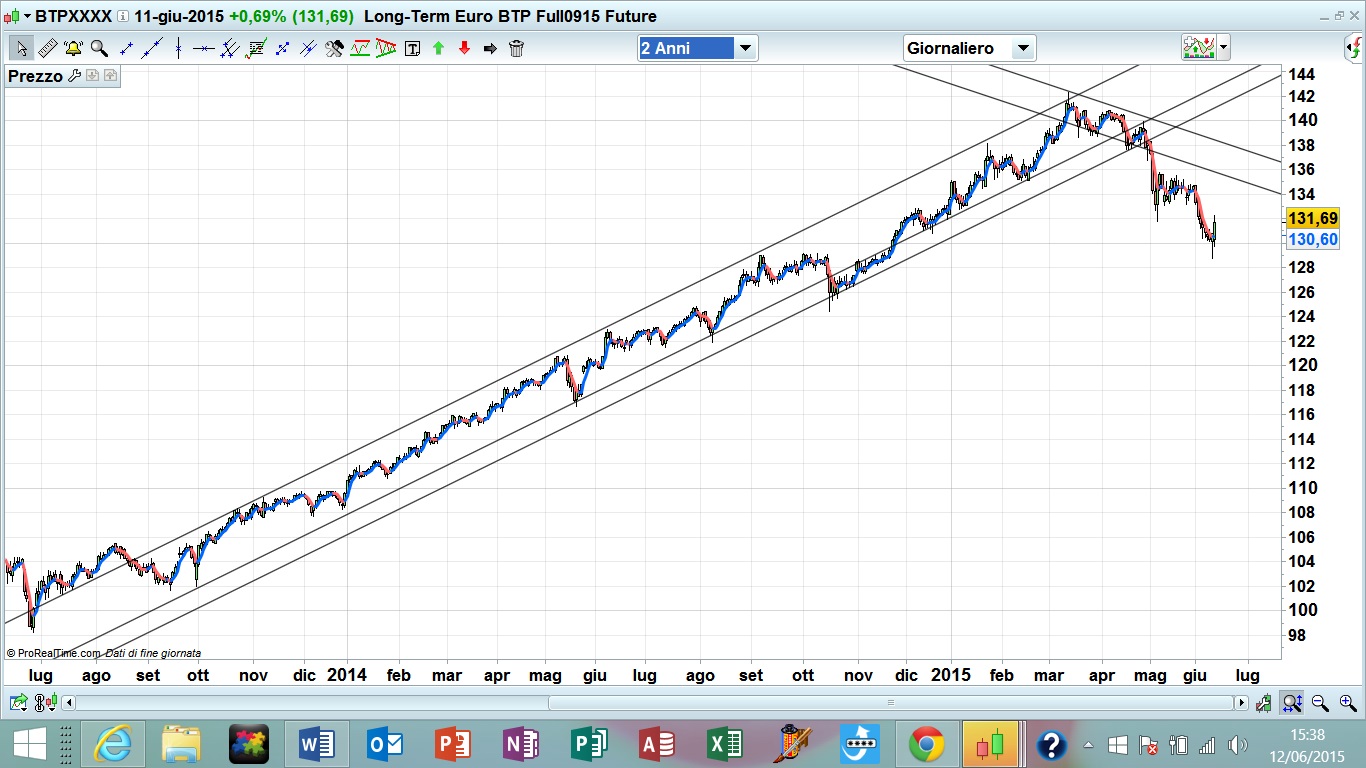This screenshot has width=1366, height=768.
Task: Select the parallel channel lines tool
Action: (x=230, y=48)
